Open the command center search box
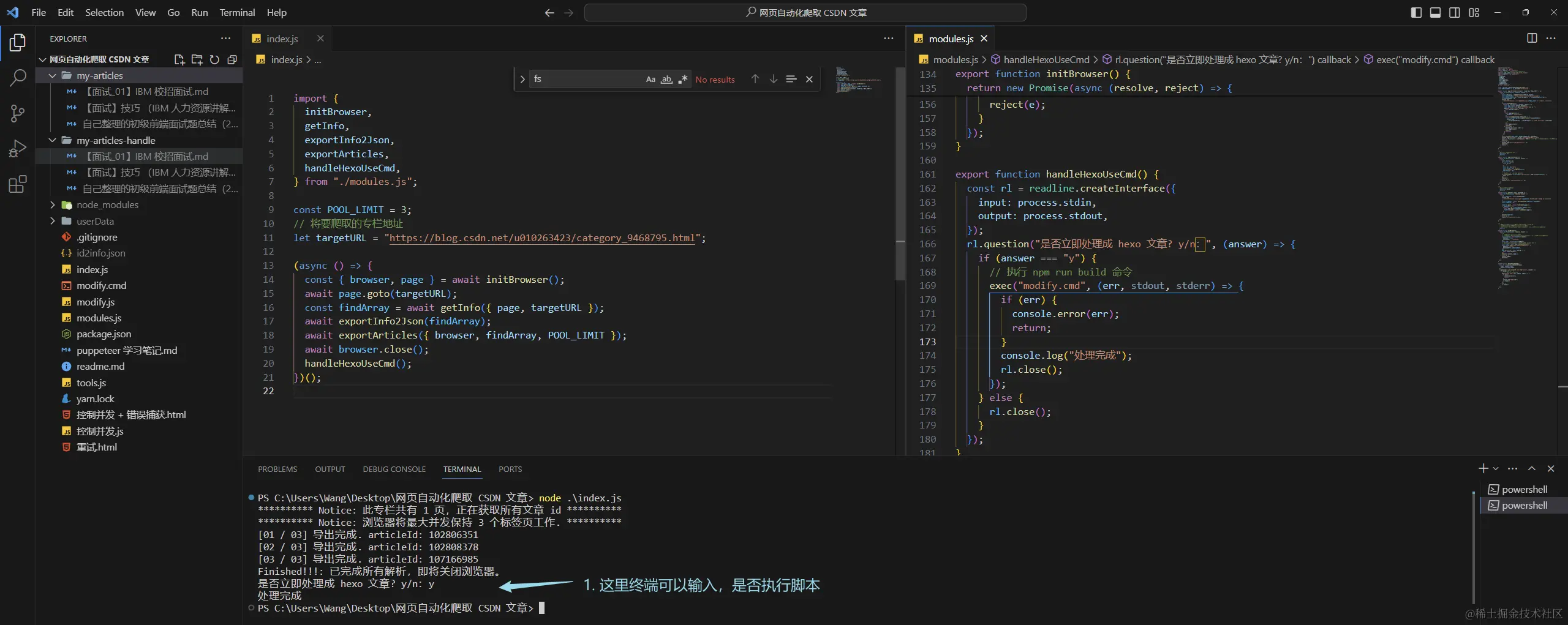The width and height of the screenshot is (1568, 625). point(805,12)
